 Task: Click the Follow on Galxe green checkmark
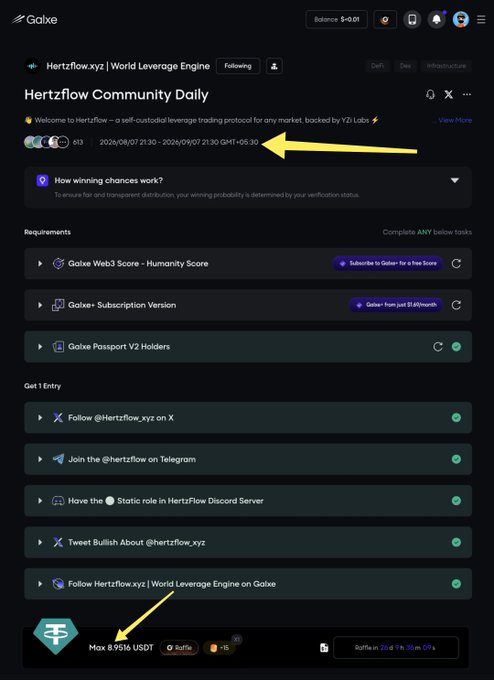[x=456, y=584]
